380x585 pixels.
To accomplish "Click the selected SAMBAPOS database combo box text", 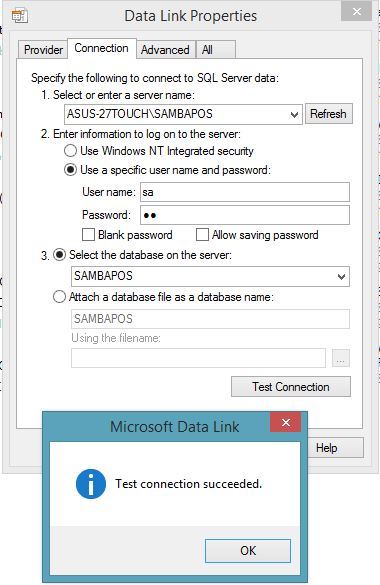I will point(103,276).
